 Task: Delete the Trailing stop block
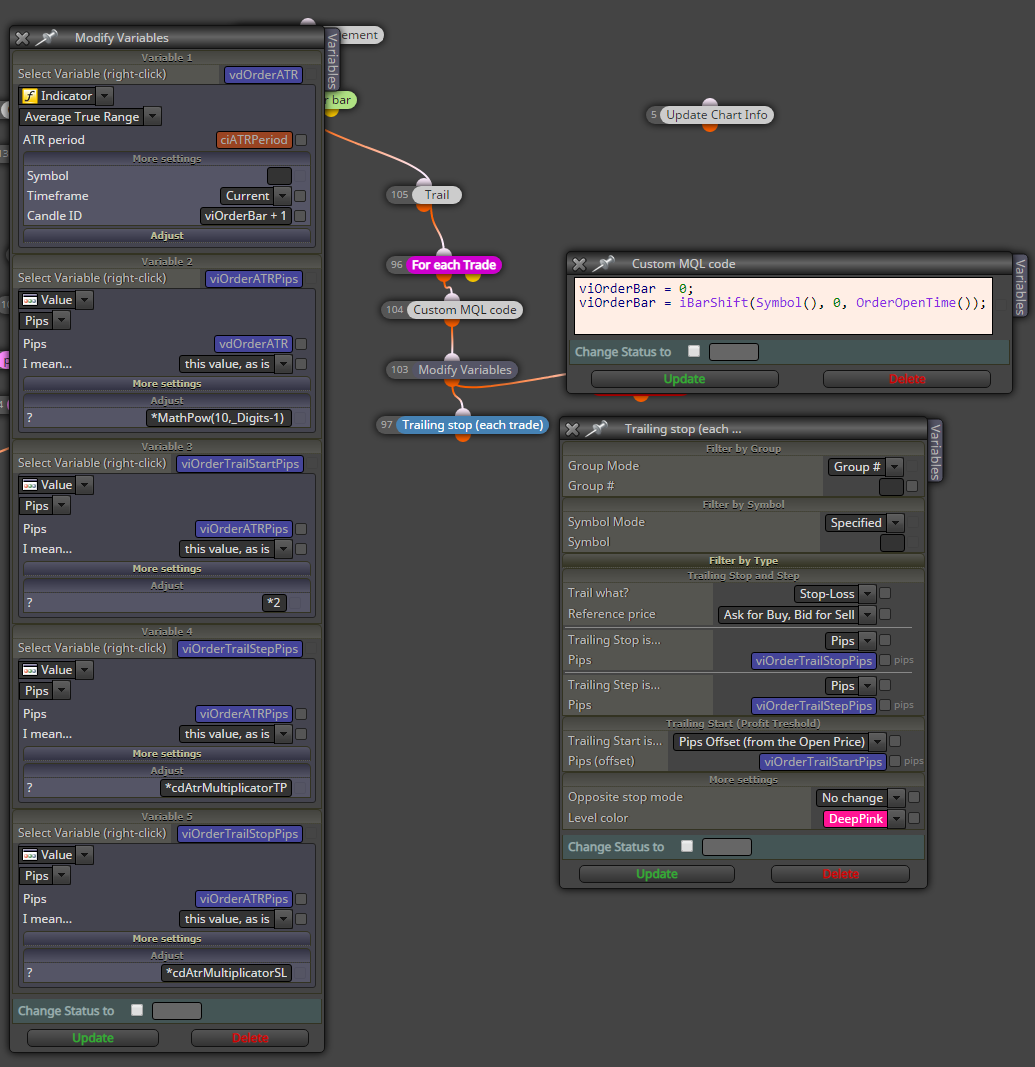tap(840, 874)
